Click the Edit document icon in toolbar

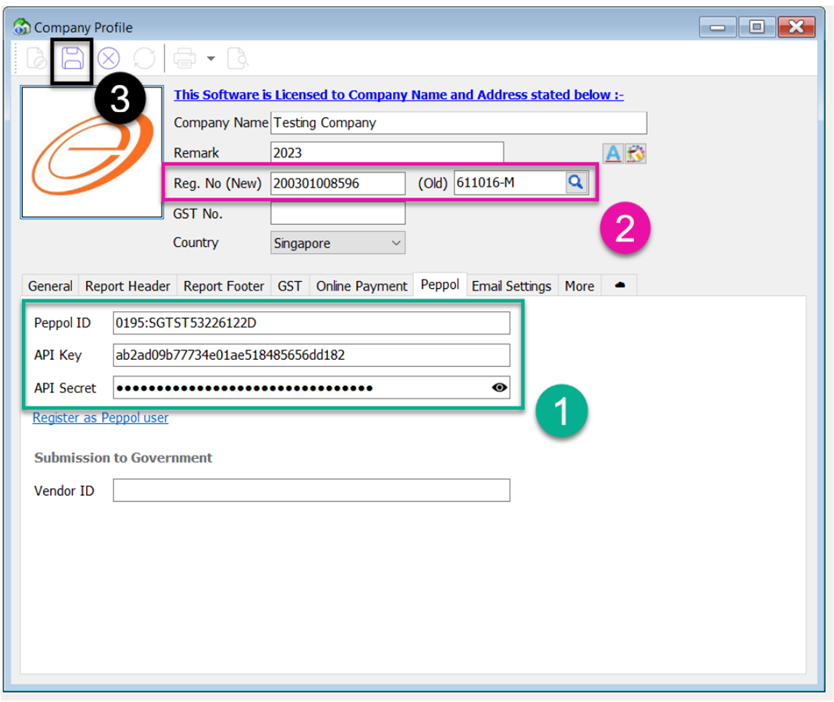point(36,60)
